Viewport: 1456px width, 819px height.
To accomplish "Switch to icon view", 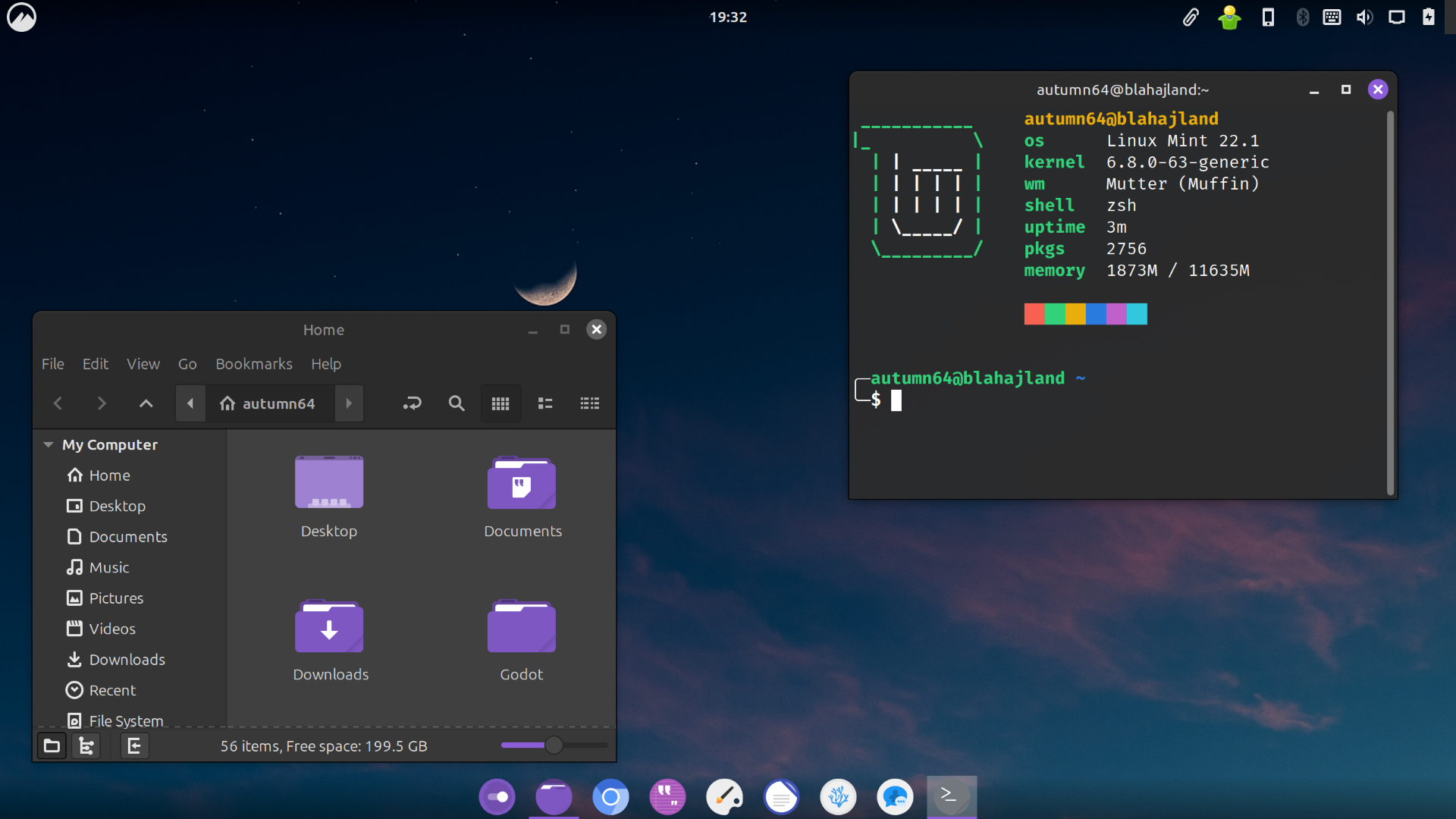I will [x=500, y=403].
